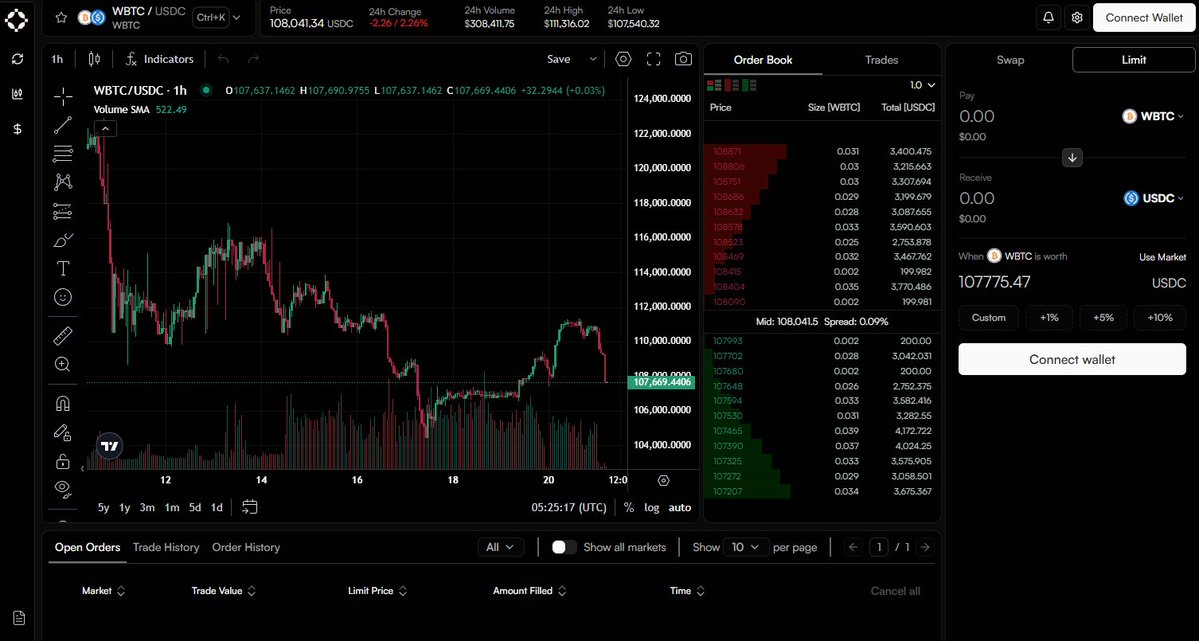Select the pattern drawing tool
The image size is (1199, 641).
point(63,182)
